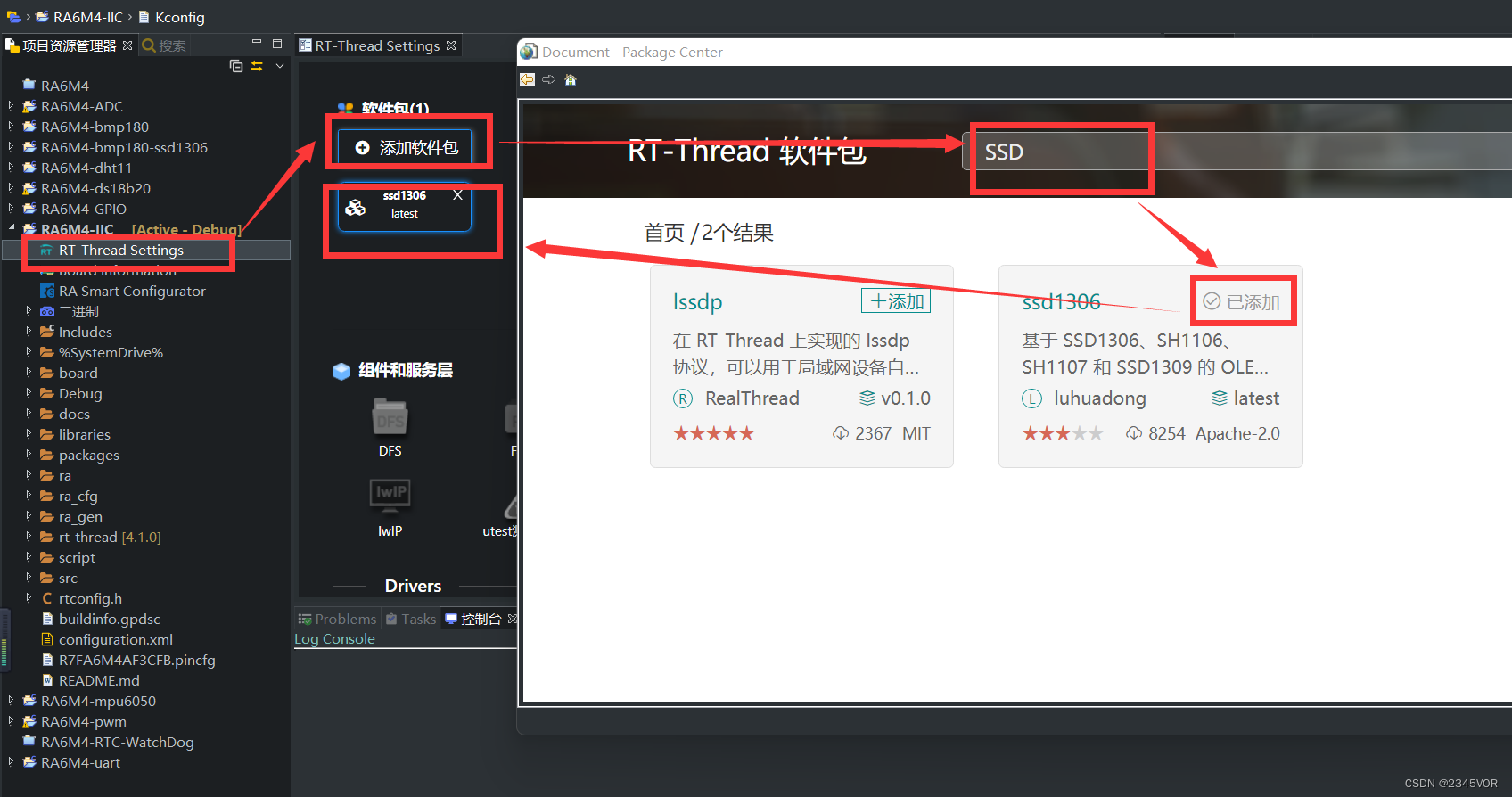1512x797 pixels.
Task: Go to Package Center home page icon
Action: [571, 79]
